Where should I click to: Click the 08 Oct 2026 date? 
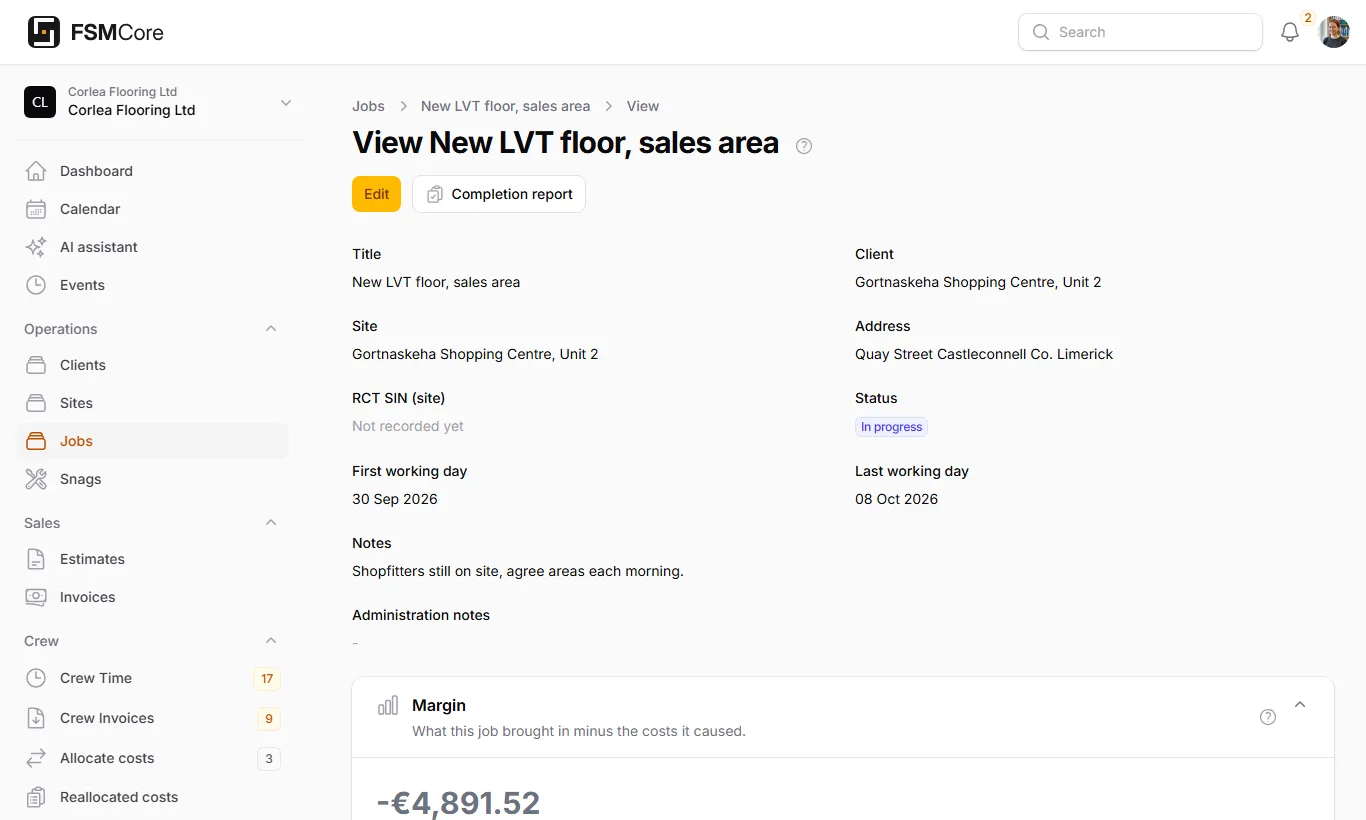coord(896,499)
